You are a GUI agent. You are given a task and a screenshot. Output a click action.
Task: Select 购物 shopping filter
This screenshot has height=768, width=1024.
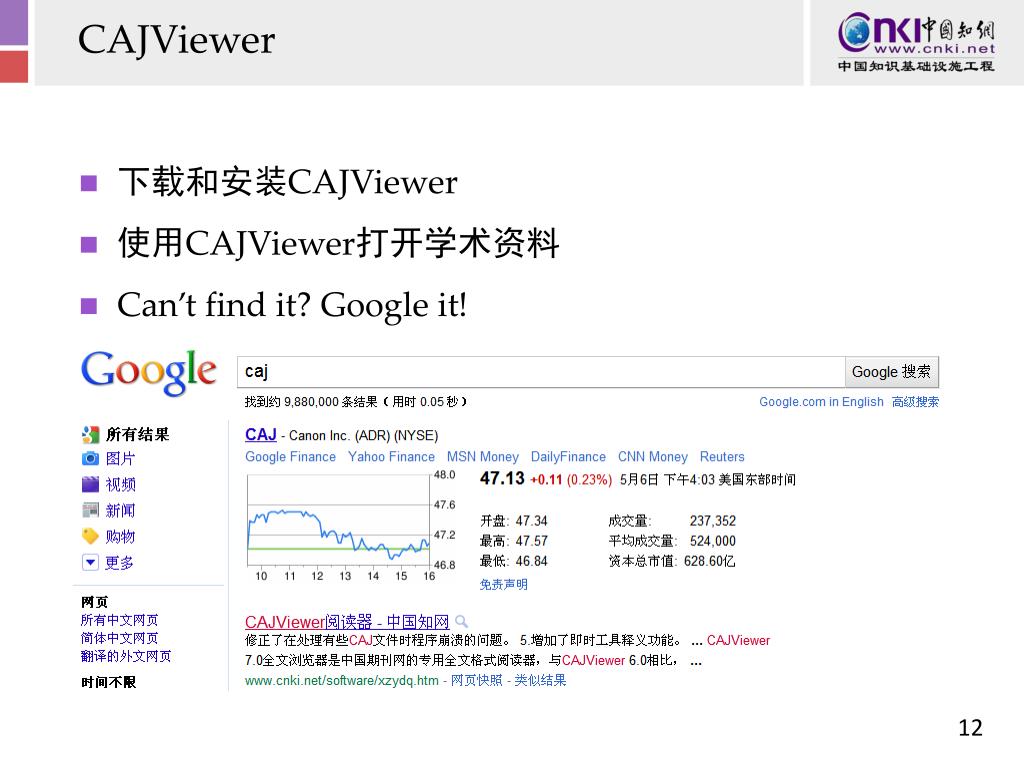click(120, 537)
